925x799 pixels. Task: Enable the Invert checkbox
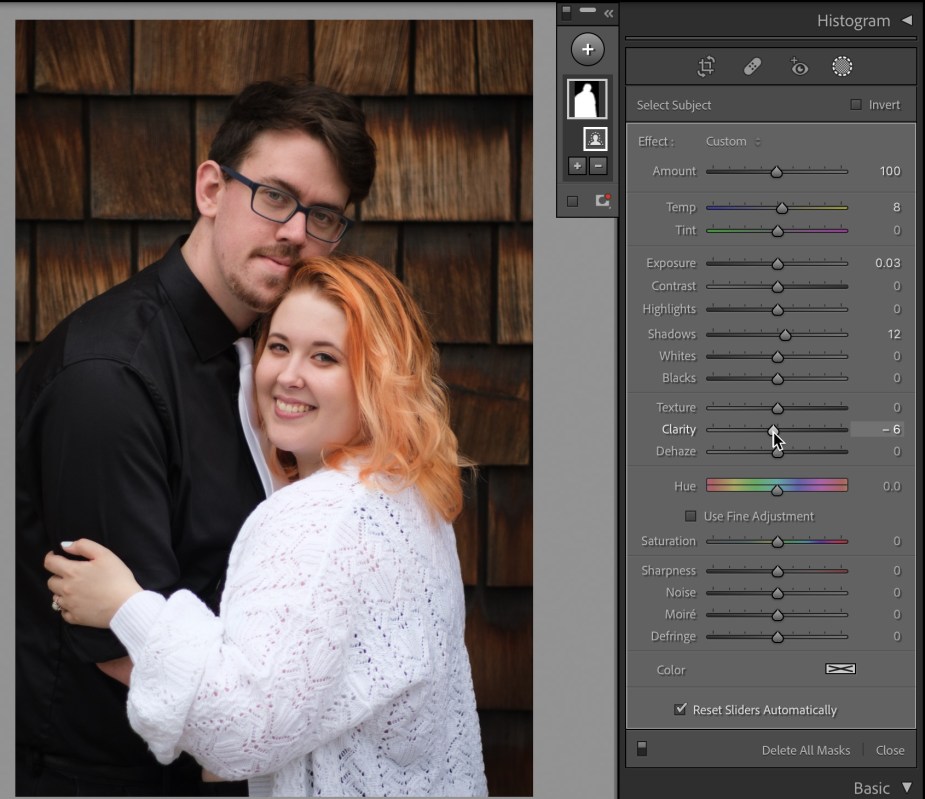856,104
